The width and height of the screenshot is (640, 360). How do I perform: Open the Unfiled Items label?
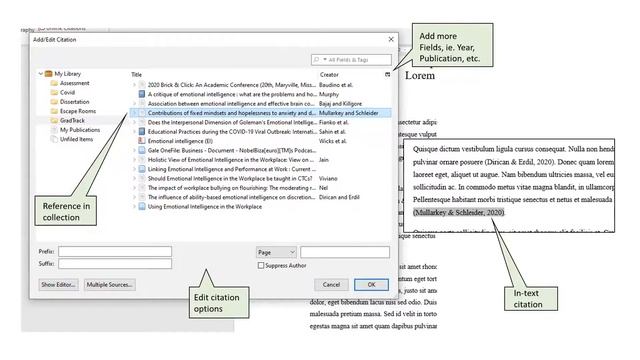(x=76, y=139)
